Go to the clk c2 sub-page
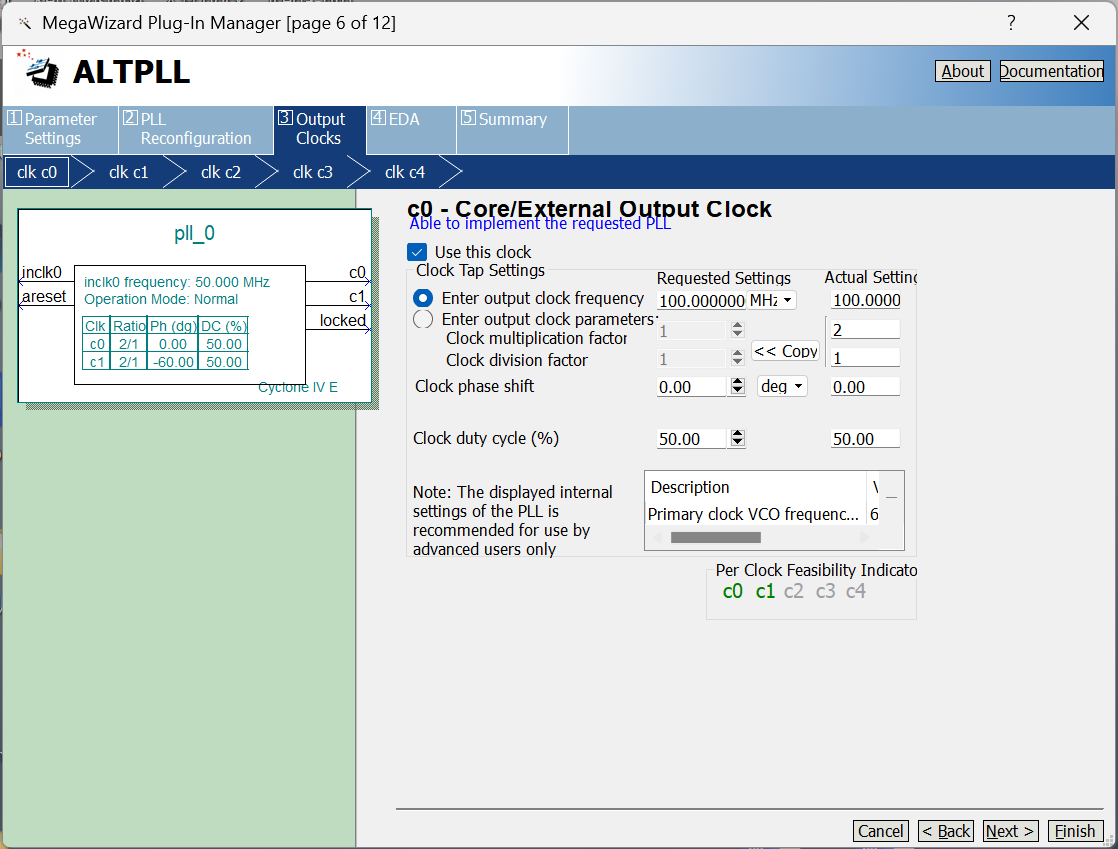Viewport: 1118px width, 849px height. coord(220,172)
